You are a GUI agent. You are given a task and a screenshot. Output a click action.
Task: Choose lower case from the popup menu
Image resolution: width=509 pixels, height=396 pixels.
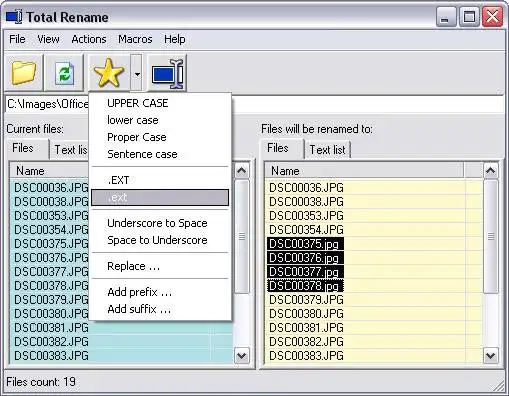160,120
